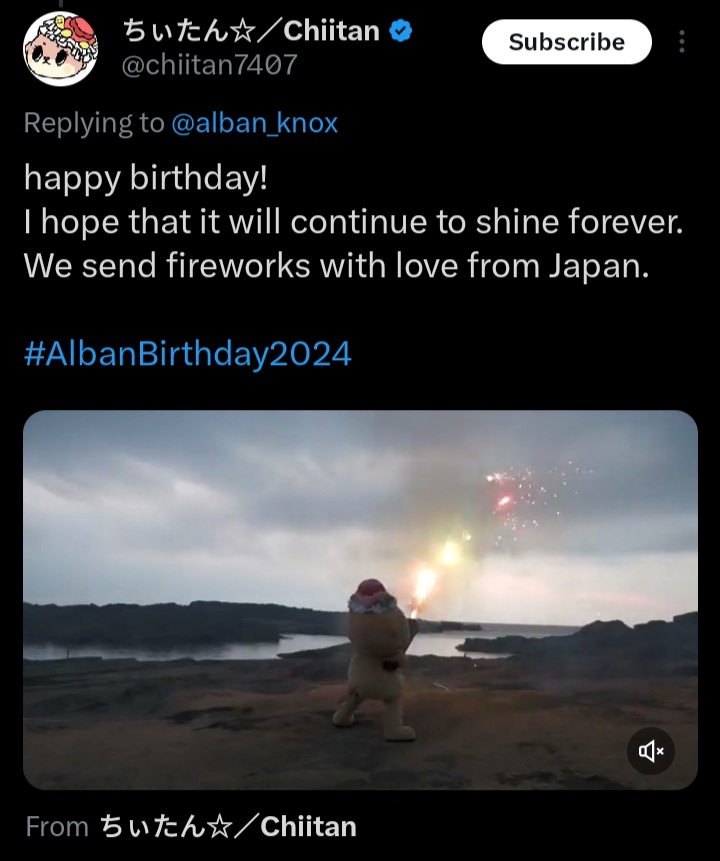Open the @alban_knox mention link
Screen dimensions: 720x861
(x=254, y=123)
